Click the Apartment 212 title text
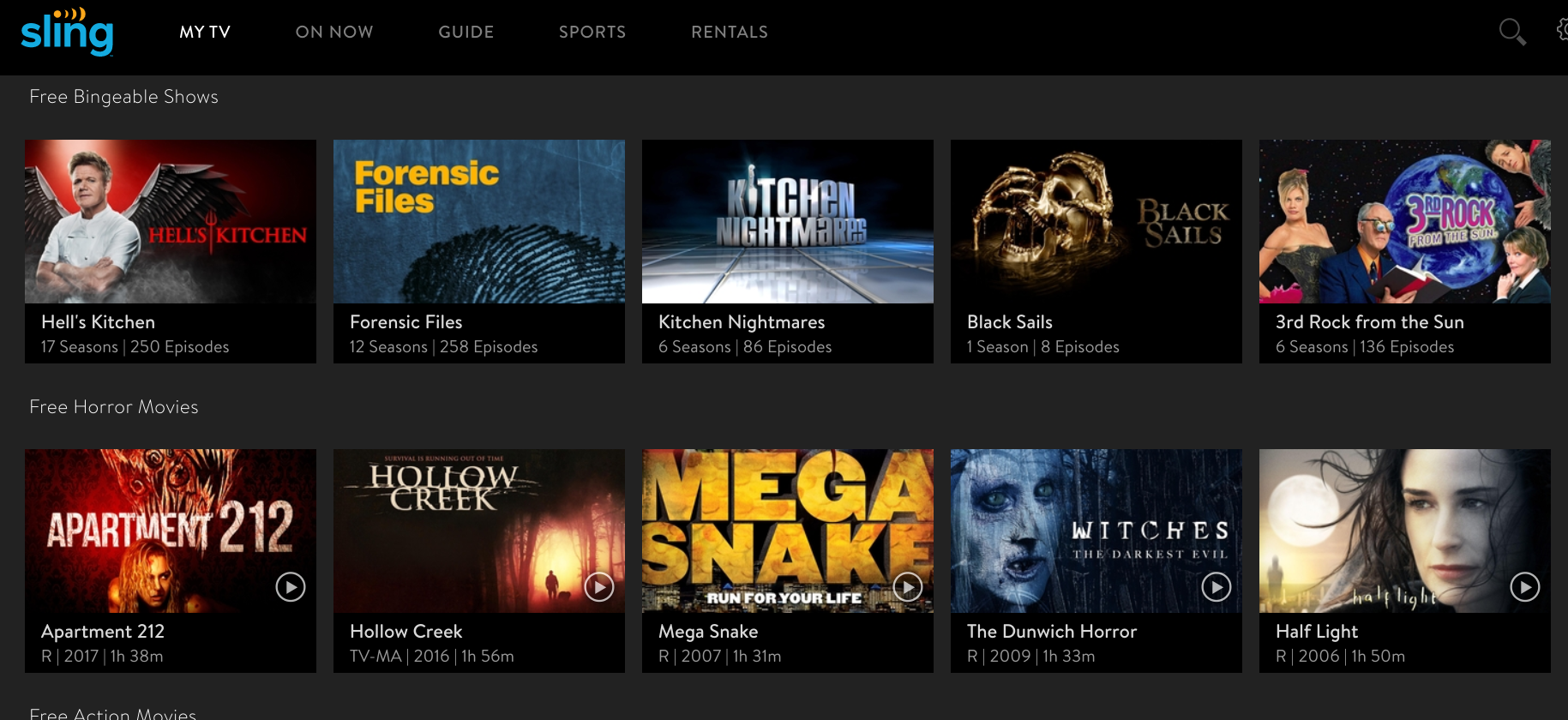Image resolution: width=1568 pixels, height=720 pixels. point(103,632)
